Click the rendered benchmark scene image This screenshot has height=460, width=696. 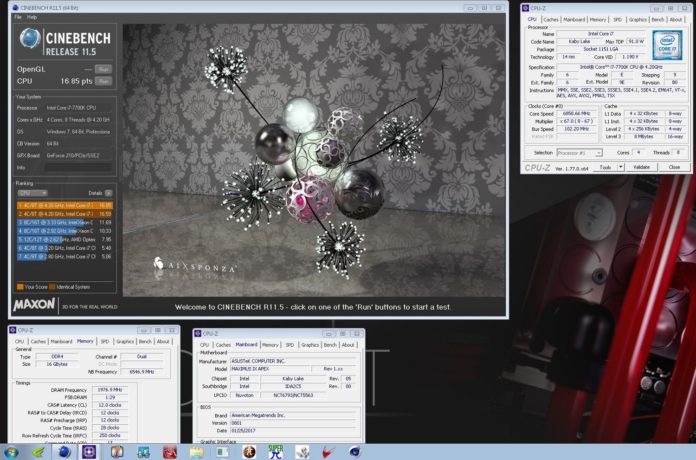[313, 160]
